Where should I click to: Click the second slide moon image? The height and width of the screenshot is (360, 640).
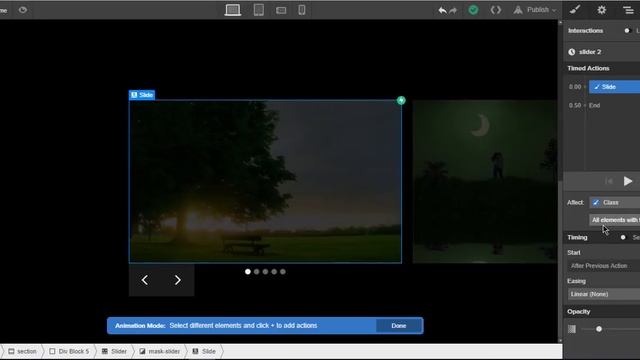click(x=485, y=182)
